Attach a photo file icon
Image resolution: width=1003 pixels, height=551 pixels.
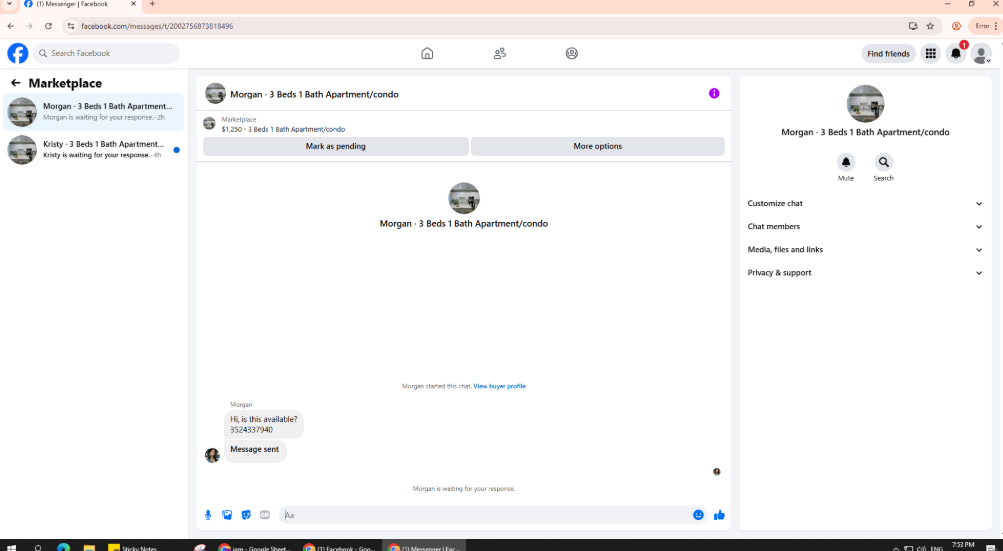pos(227,515)
